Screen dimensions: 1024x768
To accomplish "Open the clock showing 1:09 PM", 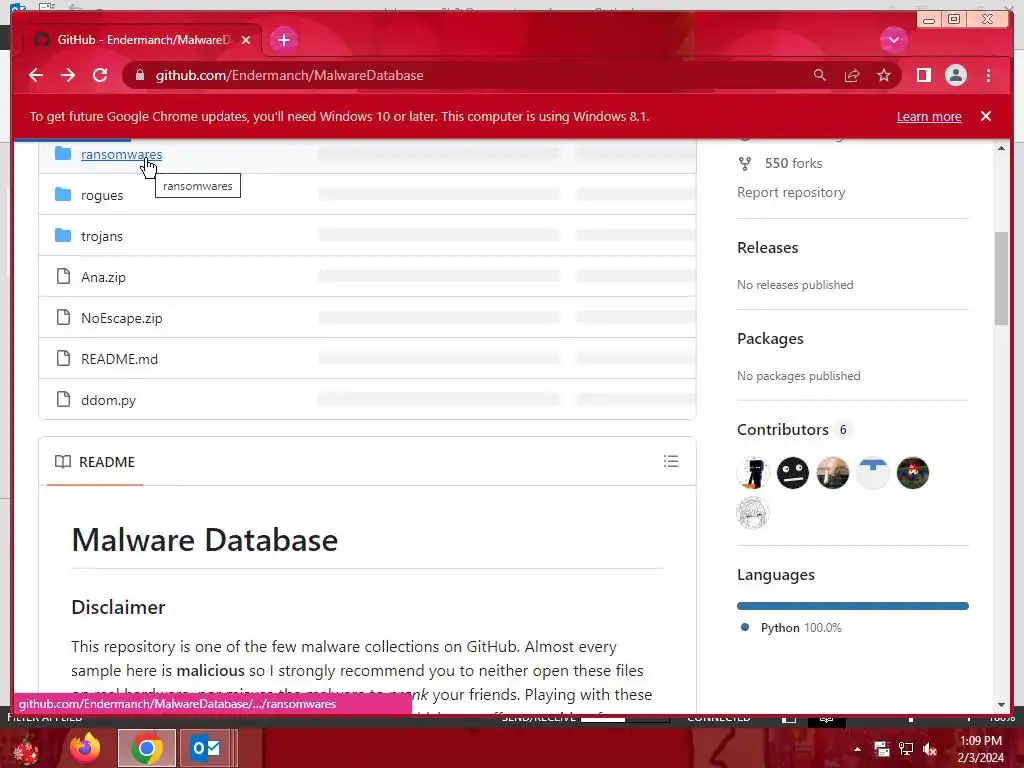I will click(980, 749).
